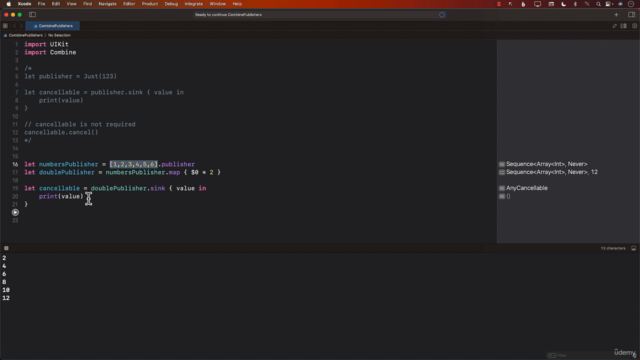Add an editor on the right
Image resolution: width=640 pixels, height=360 pixels.
[x=635, y=26]
